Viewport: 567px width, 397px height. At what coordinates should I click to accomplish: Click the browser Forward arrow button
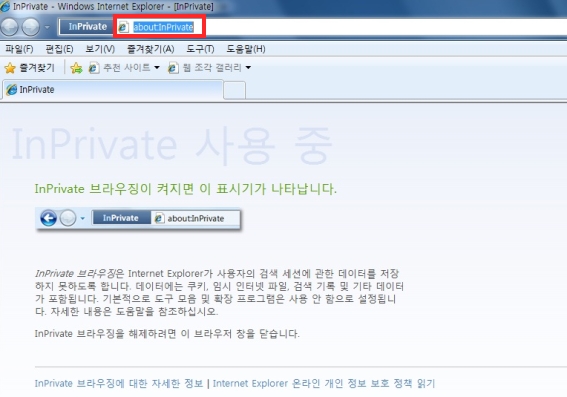(x=31, y=27)
